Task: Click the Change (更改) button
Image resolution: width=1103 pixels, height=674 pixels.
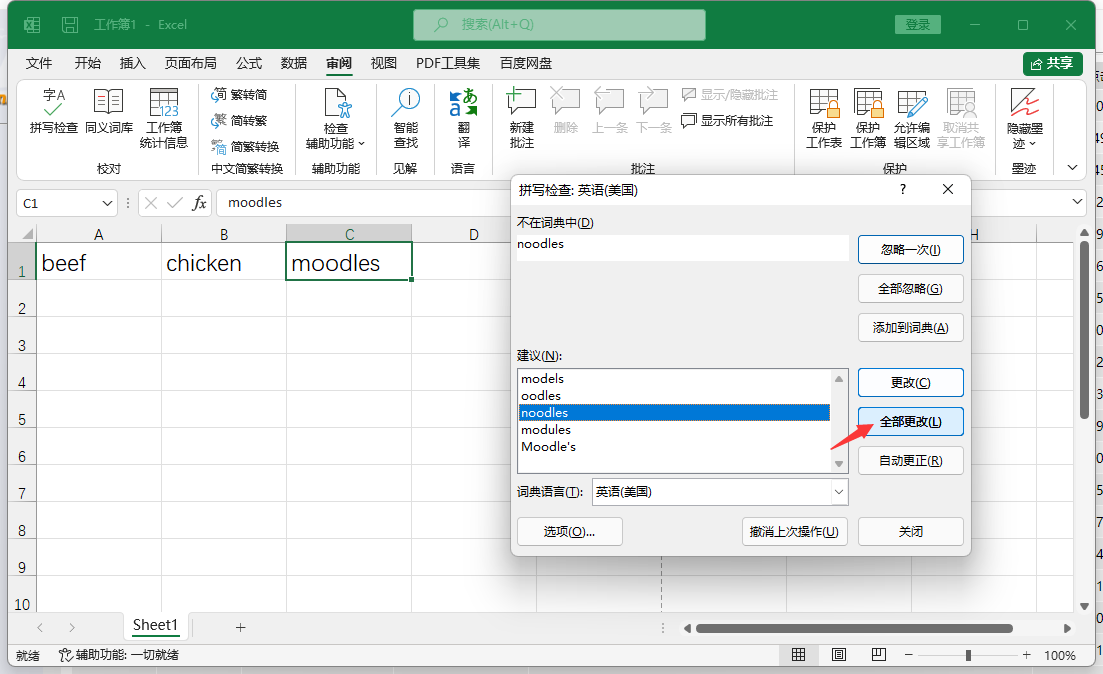Action: [x=910, y=383]
